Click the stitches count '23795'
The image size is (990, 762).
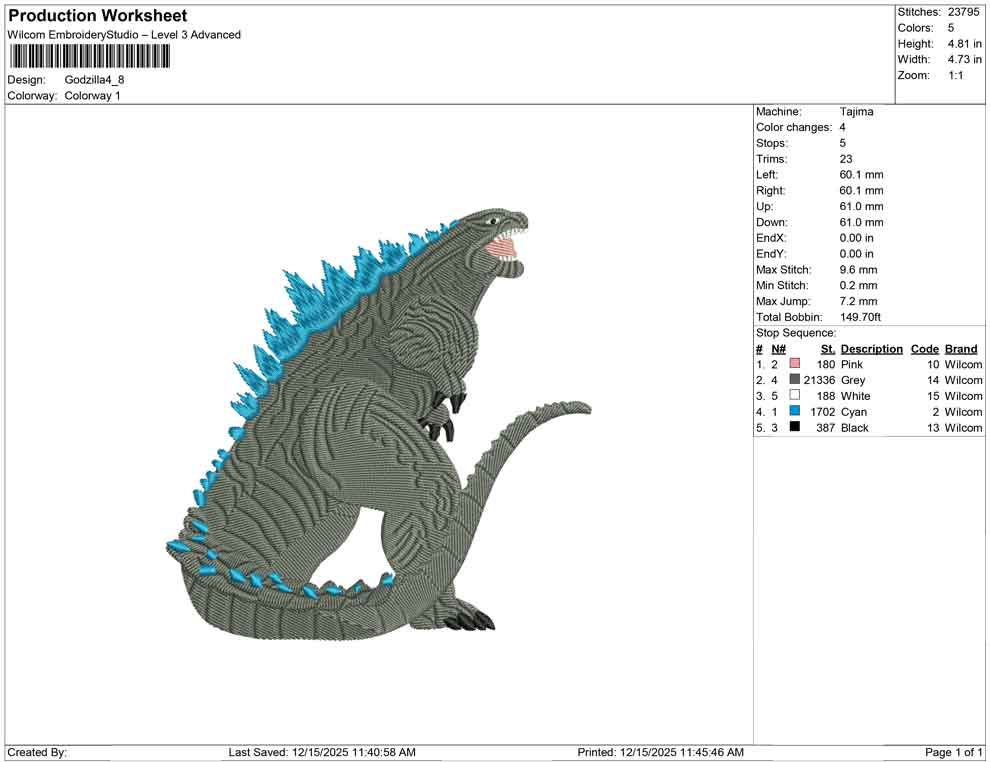963,12
